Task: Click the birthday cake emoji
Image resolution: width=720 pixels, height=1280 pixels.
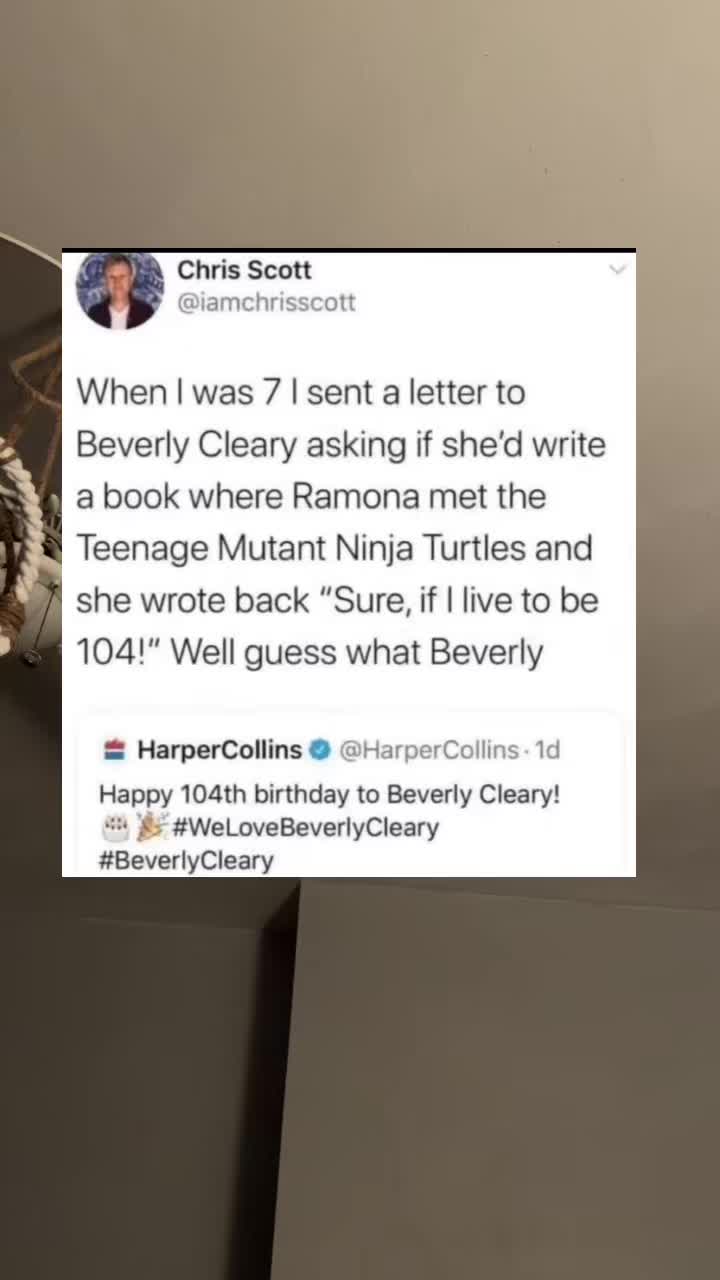Action: pos(116,828)
